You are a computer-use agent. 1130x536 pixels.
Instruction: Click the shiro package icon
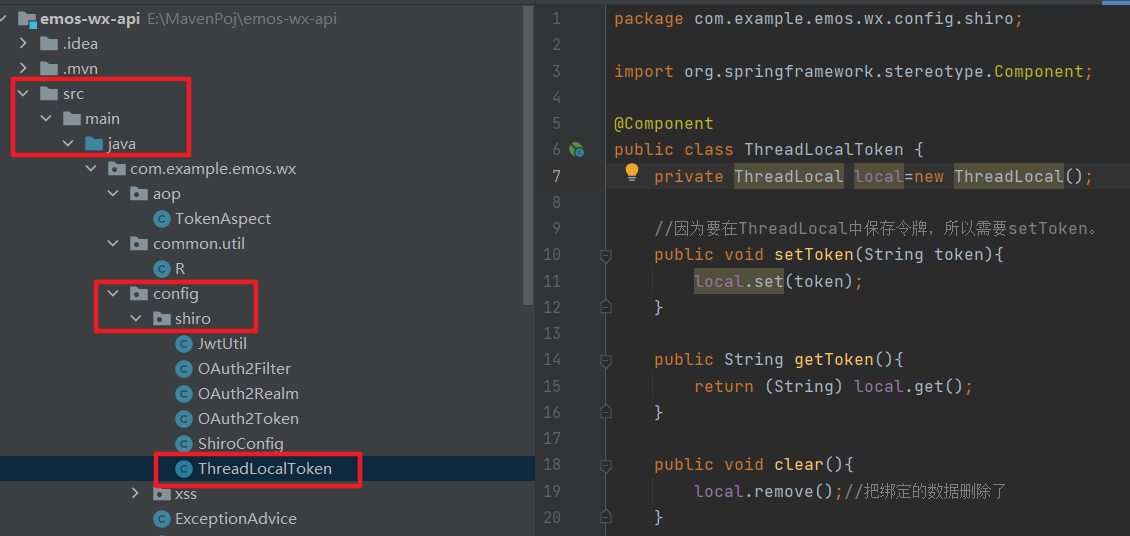point(161,318)
